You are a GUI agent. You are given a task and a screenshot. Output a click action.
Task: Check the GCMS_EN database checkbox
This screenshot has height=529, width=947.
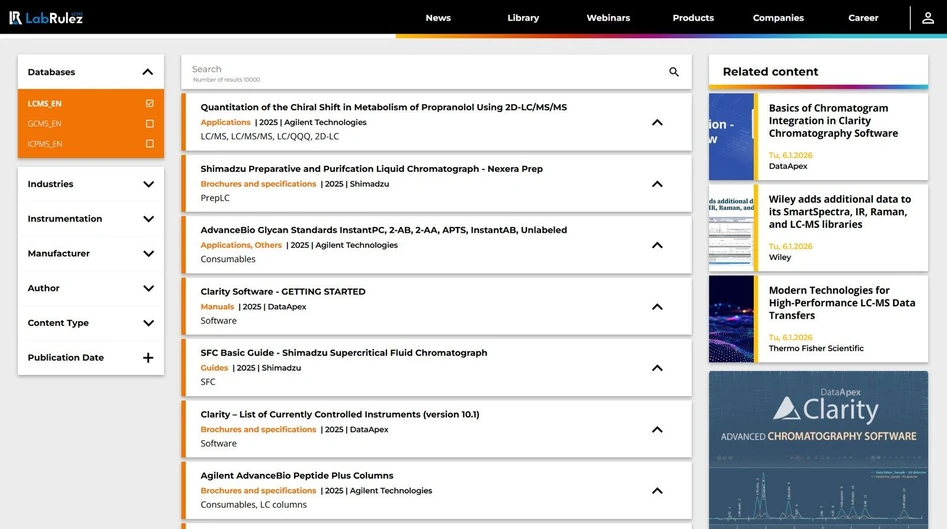click(150, 123)
